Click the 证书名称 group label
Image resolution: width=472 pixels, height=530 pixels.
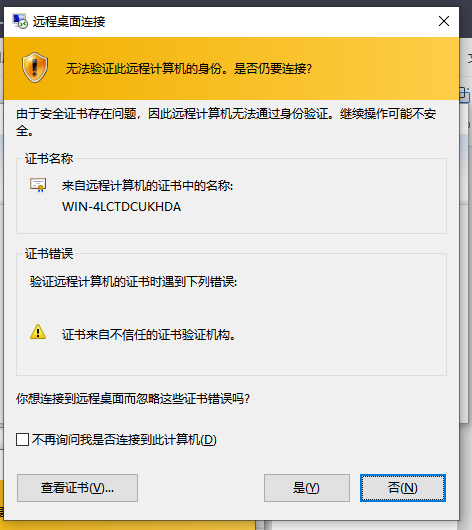49,158
